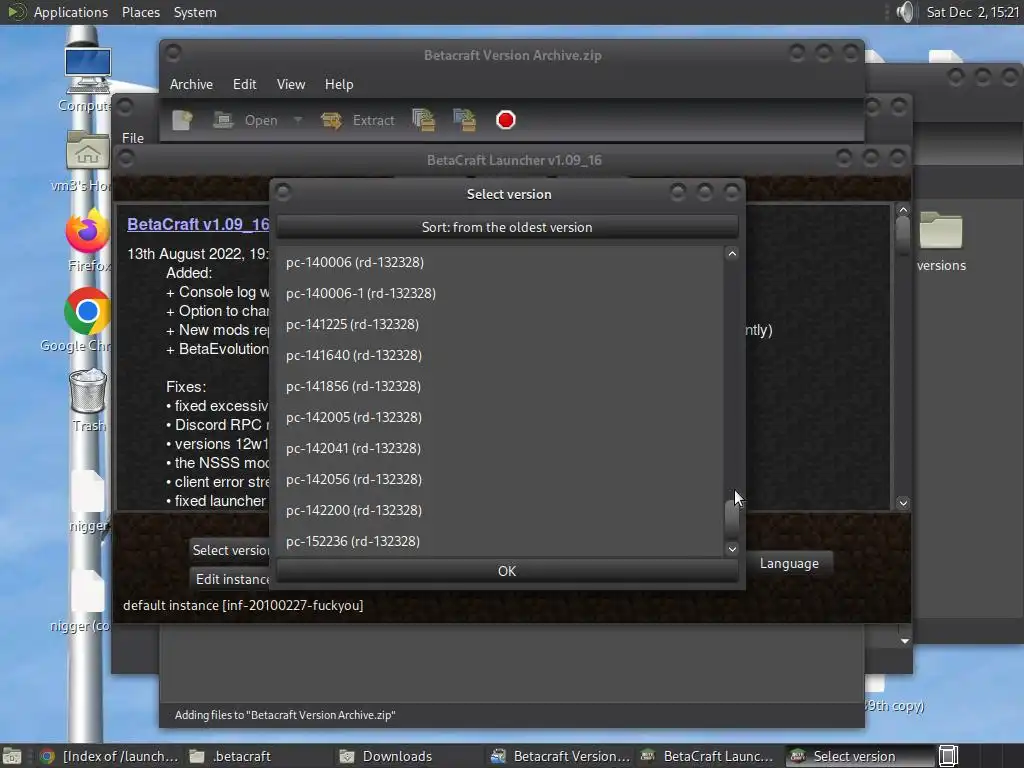This screenshot has width=1024, height=768.
Task: Open the BetaCraft v1.09_16 changelog link
Action: [x=198, y=224]
